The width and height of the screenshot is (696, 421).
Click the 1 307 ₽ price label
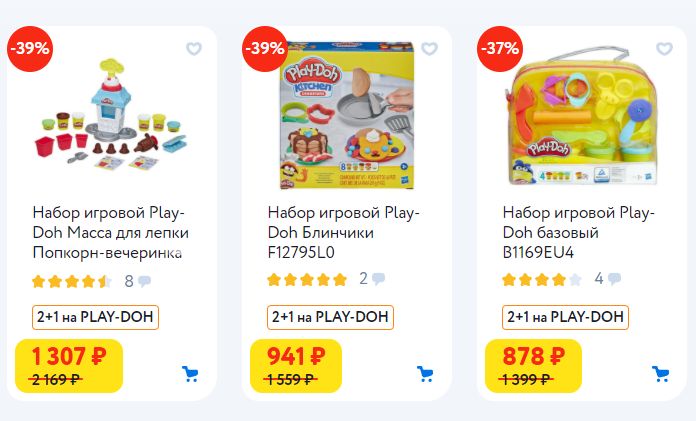(68, 356)
